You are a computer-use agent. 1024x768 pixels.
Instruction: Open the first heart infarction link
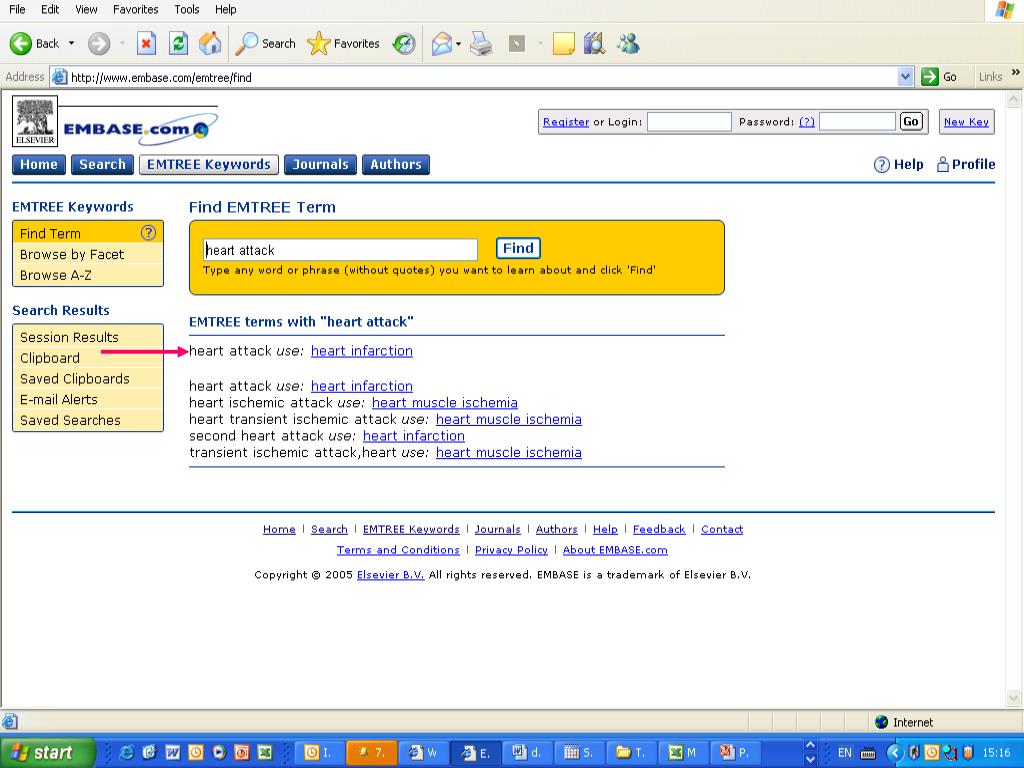click(x=362, y=351)
